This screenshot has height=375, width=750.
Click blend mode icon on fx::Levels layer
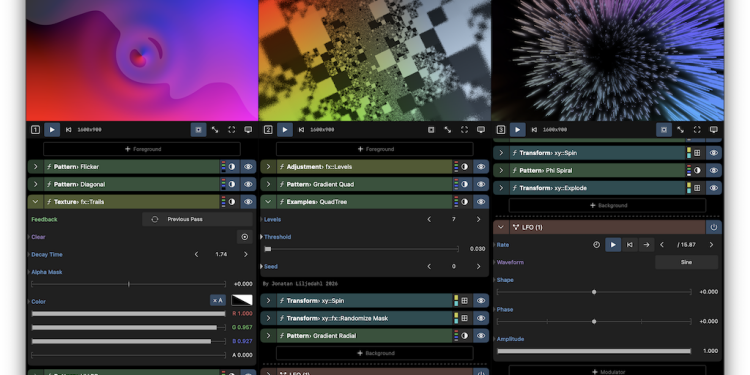(464, 166)
